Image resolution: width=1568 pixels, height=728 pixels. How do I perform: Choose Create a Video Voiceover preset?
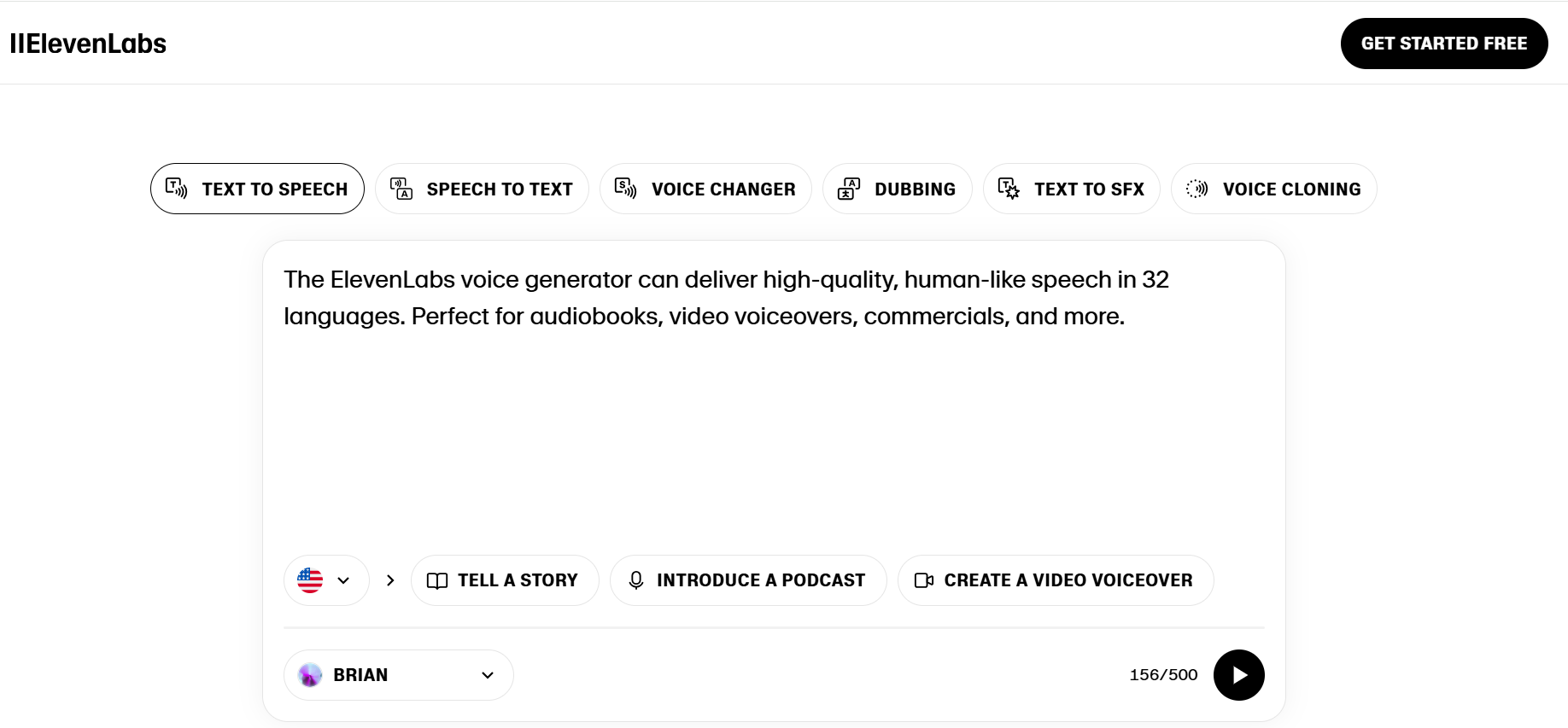[x=1055, y=580]
